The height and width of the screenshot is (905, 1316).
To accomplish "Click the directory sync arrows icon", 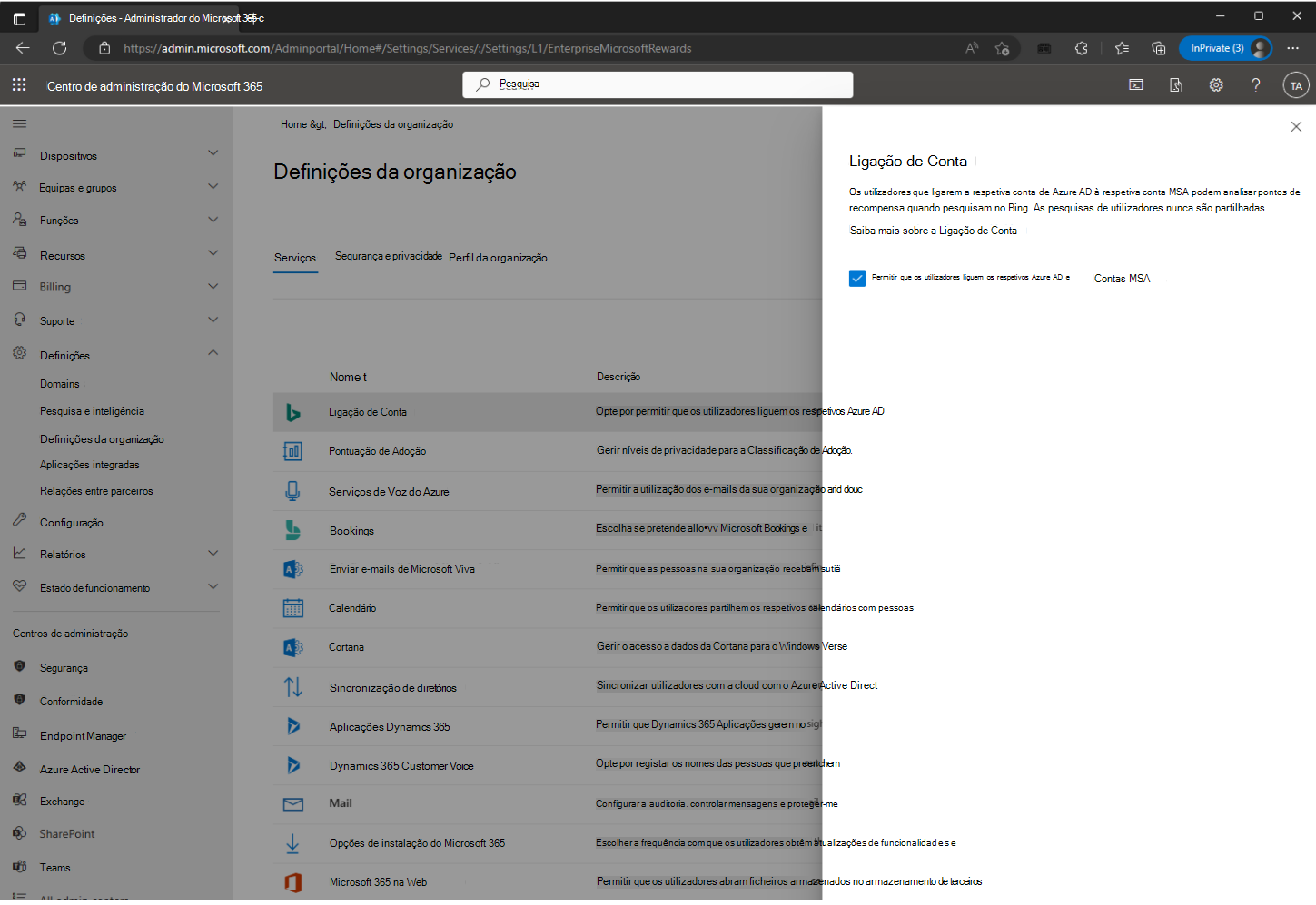I will pyautogui.click(x=292, y=687).
